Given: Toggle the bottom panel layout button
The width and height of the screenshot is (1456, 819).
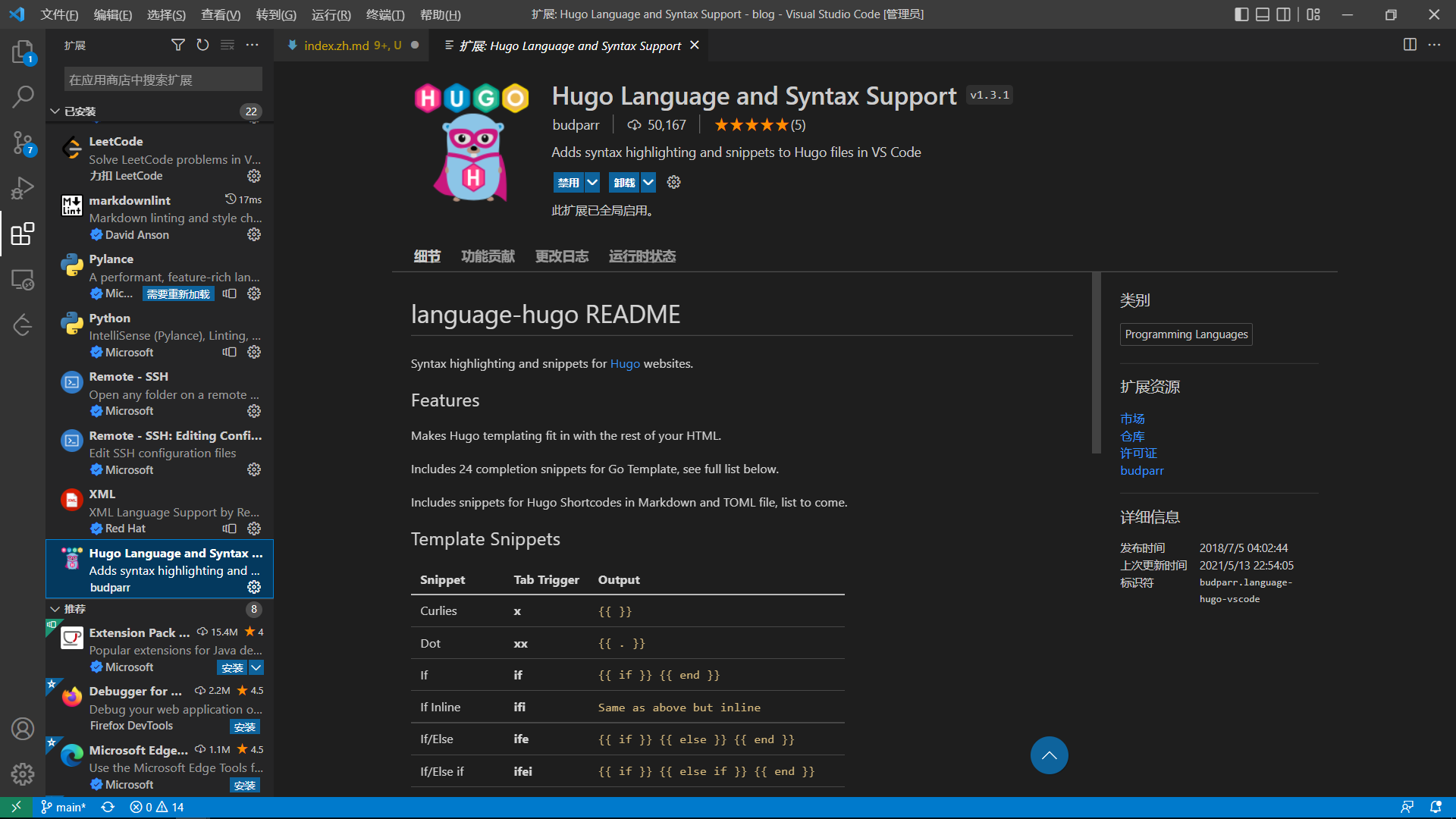Looking at the screenshot, I should pyautogui.click(x=1263, y=14).
